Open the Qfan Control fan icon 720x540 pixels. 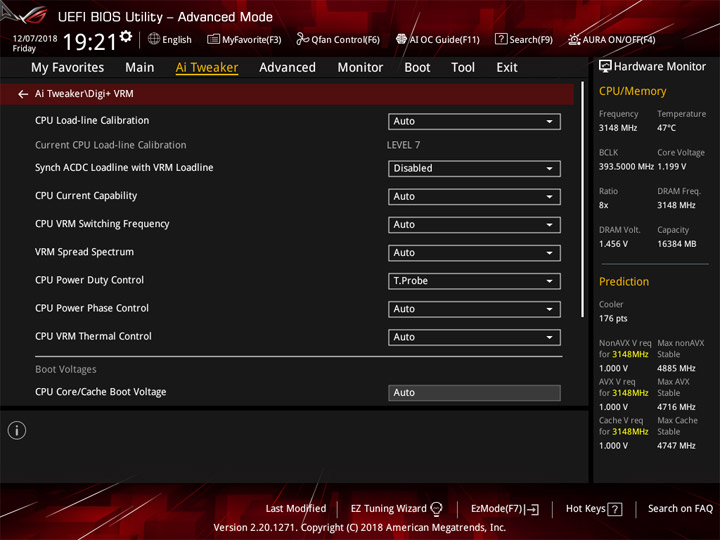click(x=302, y=39)
